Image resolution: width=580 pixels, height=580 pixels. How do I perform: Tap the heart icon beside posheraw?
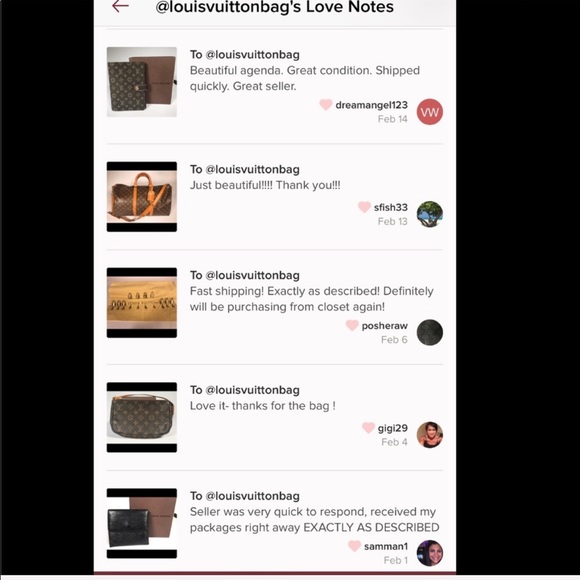point(352,326)
